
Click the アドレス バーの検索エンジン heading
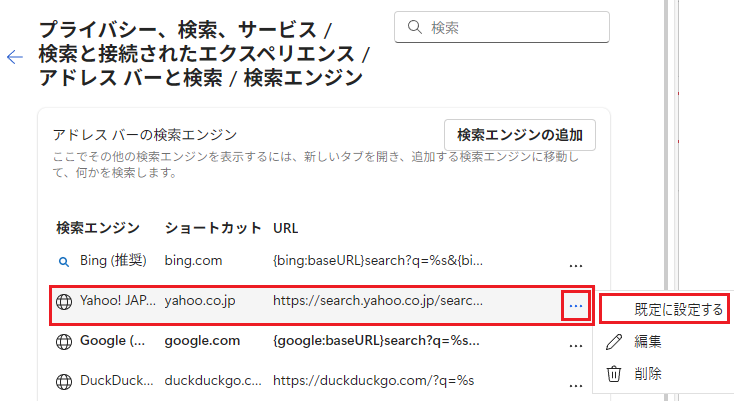pos(145,135)
